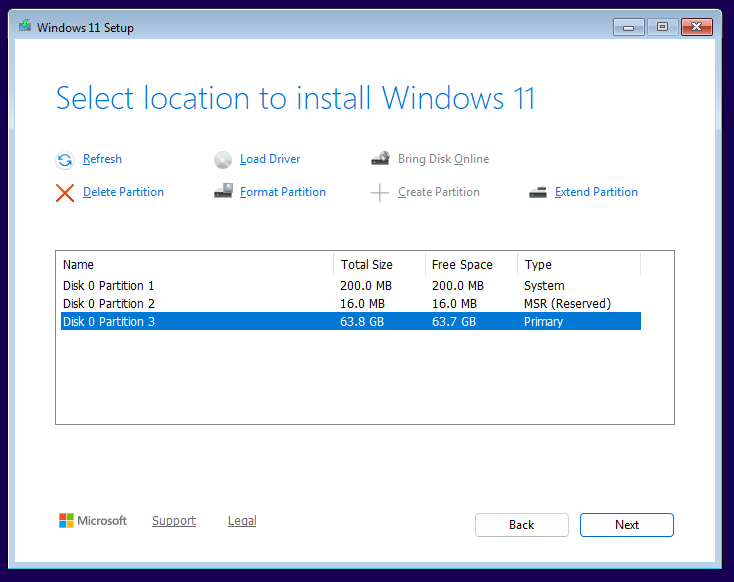Select the Disk 0 Partition 2 row
Viewport: 734px width, 582px height.
(351, 303)
